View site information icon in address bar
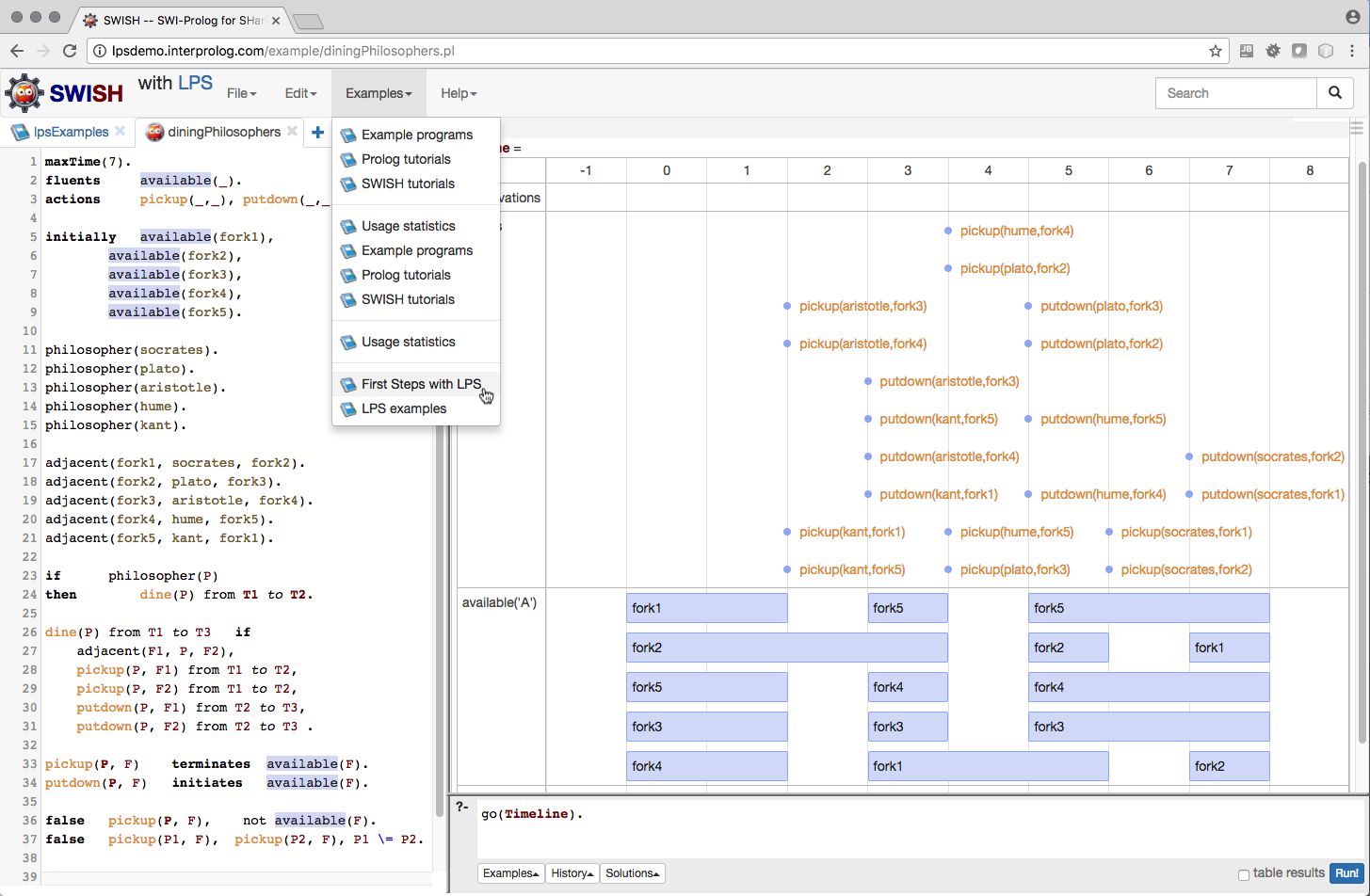 (x=100, y=51)
